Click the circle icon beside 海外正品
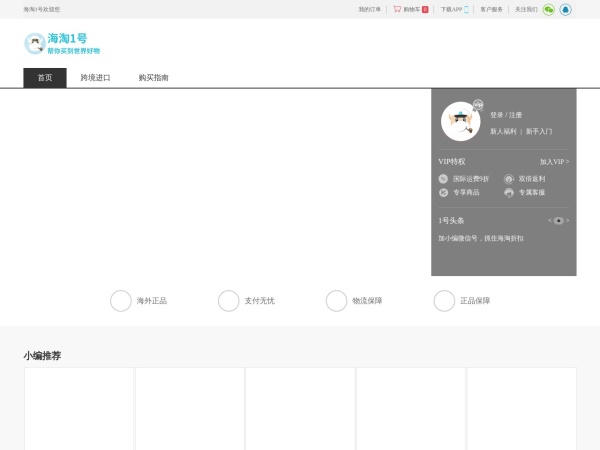This screenshot has height=450, width=600. point(121,301)
